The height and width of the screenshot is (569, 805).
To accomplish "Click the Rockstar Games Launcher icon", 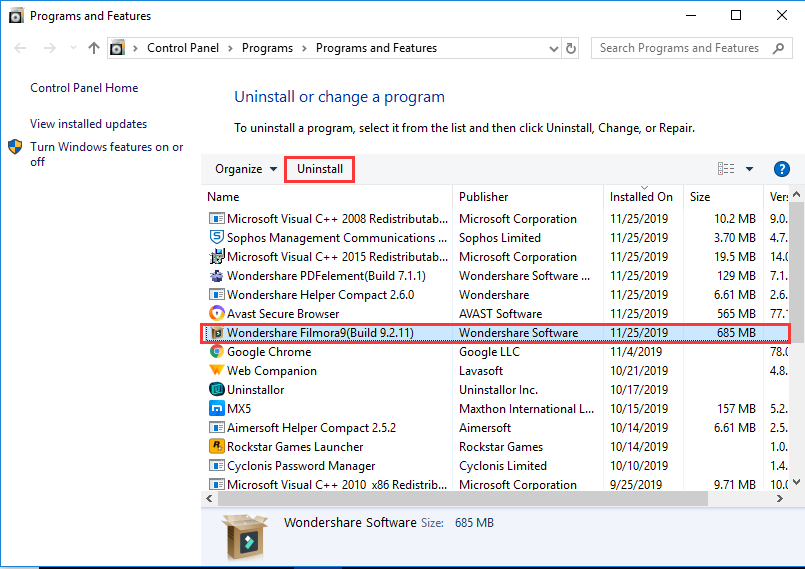I will pos(217,446).
